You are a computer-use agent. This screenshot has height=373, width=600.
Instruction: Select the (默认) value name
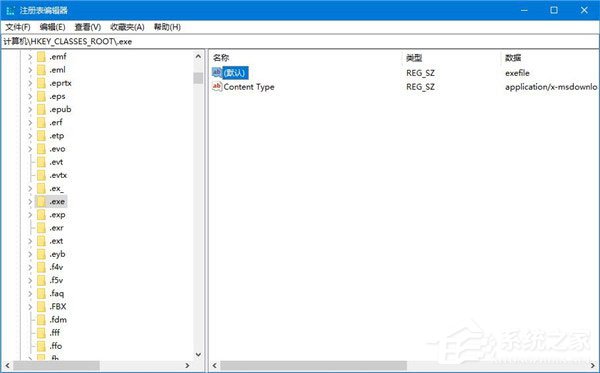tap(235, 73)
